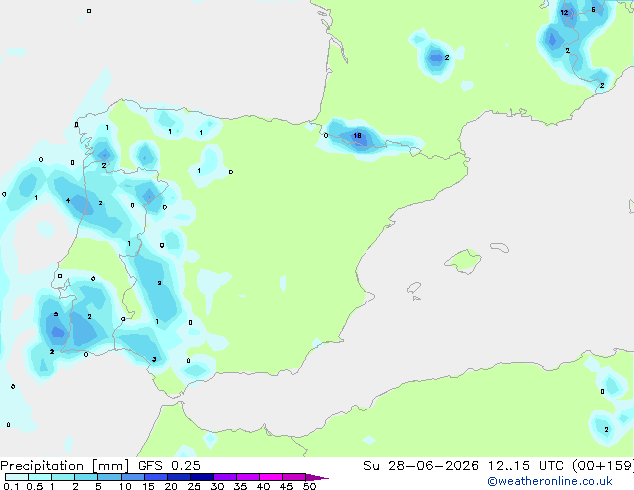634x490 pixels.
Task: Click the Menorca island outline
Action: [499, 247]
